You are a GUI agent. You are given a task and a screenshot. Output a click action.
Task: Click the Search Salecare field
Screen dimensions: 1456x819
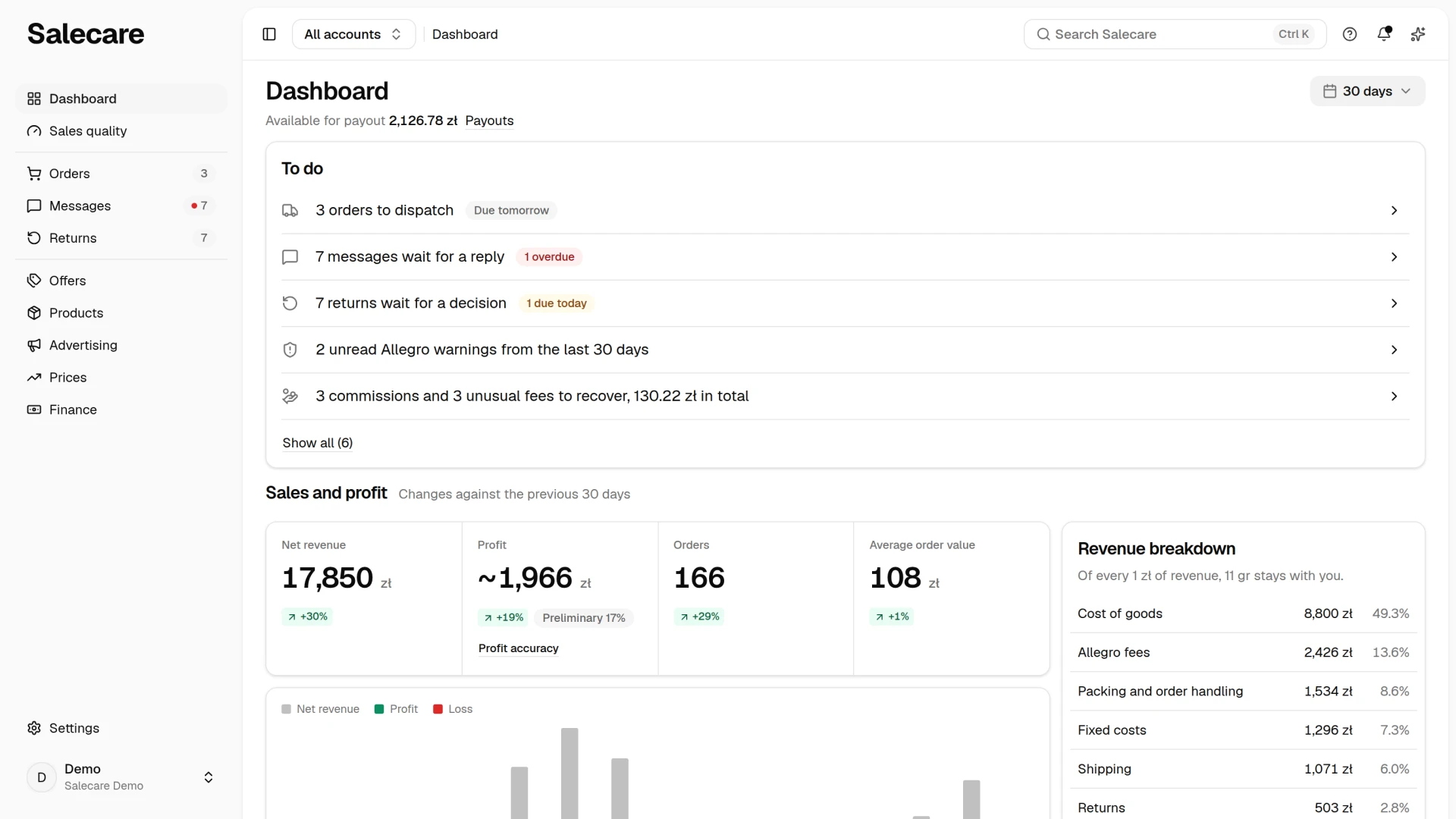[x=1175, y=34]
